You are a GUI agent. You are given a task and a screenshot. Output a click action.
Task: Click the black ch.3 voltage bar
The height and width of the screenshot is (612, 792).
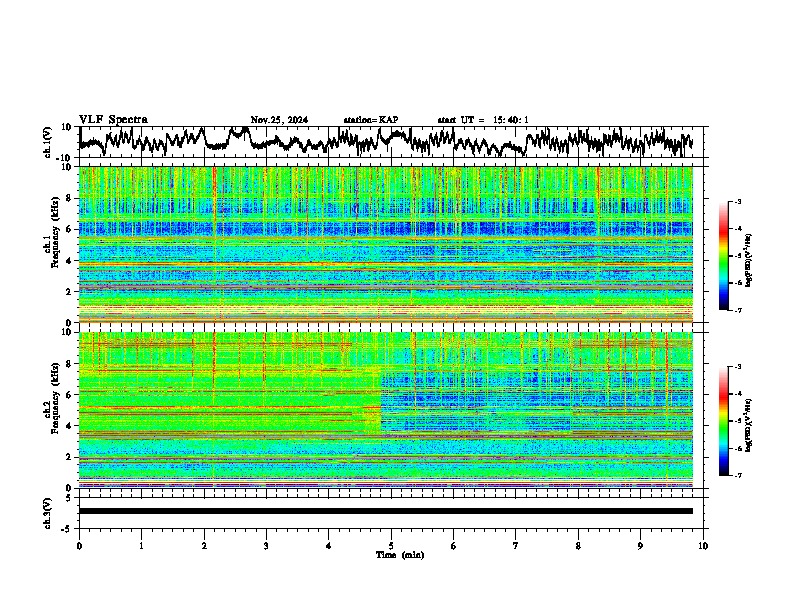click(x=386, y=511)
